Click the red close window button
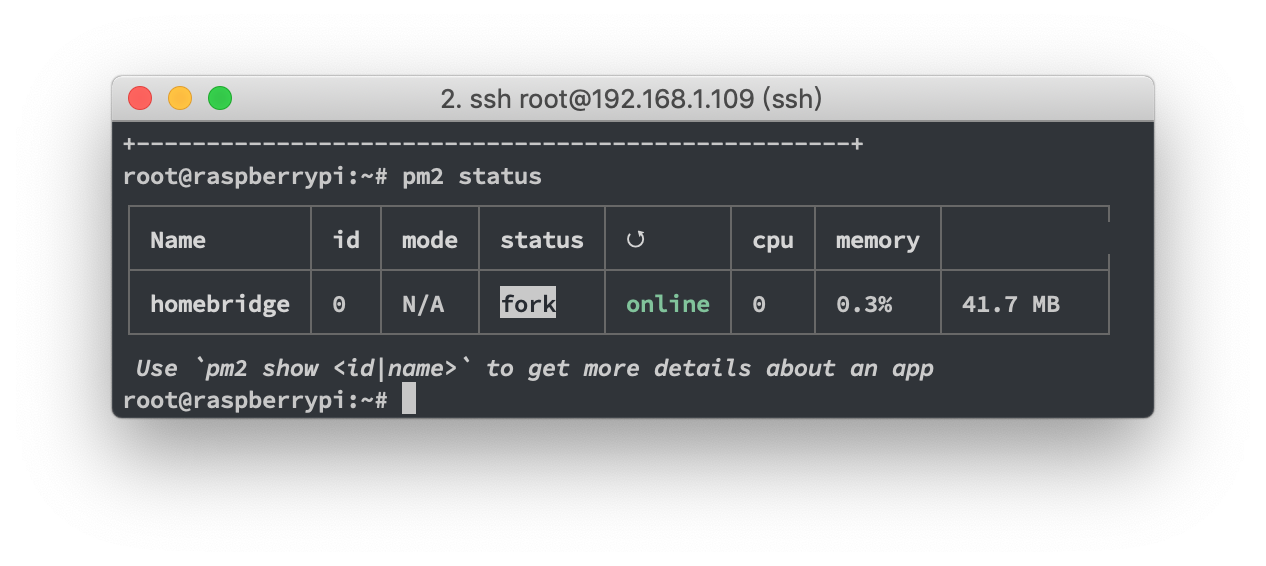The image size is (1266, 566). pos(140,98)
